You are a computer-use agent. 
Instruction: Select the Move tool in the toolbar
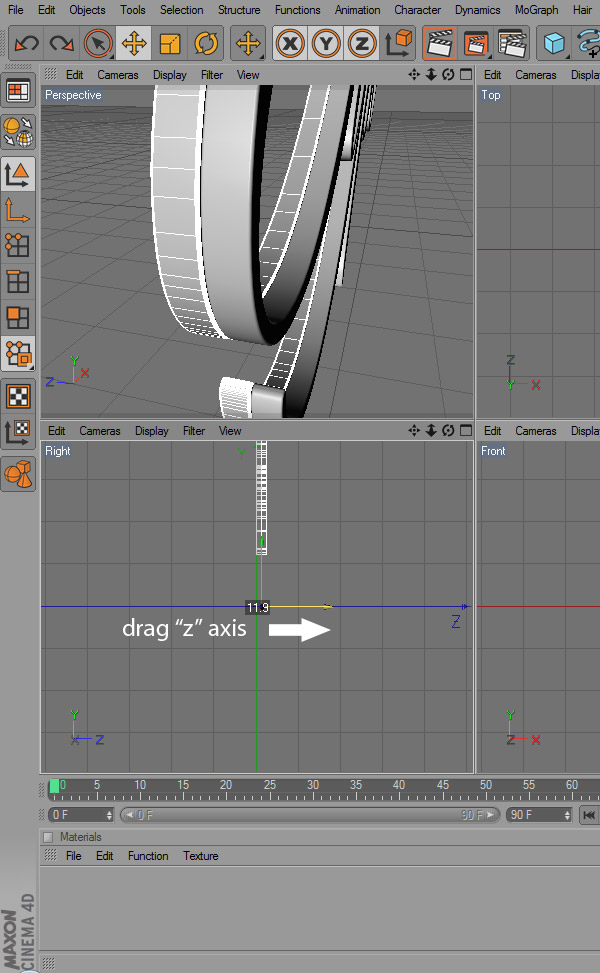coord(134,44)
